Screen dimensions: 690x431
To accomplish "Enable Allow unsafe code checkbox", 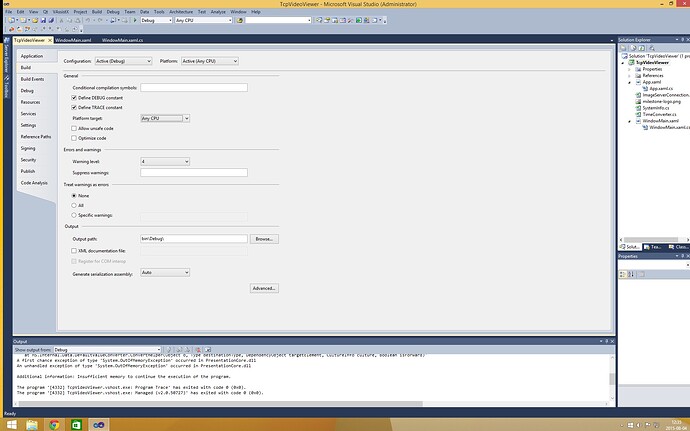I will pos(74,129).
